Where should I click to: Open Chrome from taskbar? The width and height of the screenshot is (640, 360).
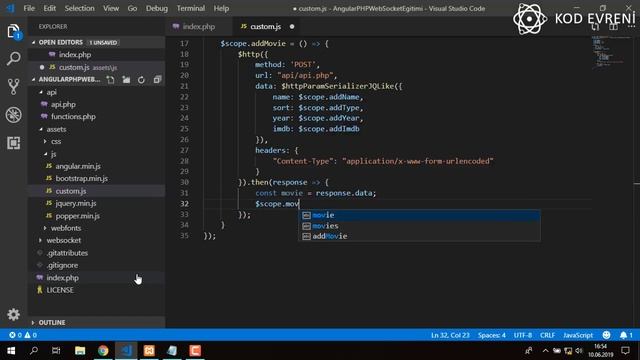click(103, 351)
